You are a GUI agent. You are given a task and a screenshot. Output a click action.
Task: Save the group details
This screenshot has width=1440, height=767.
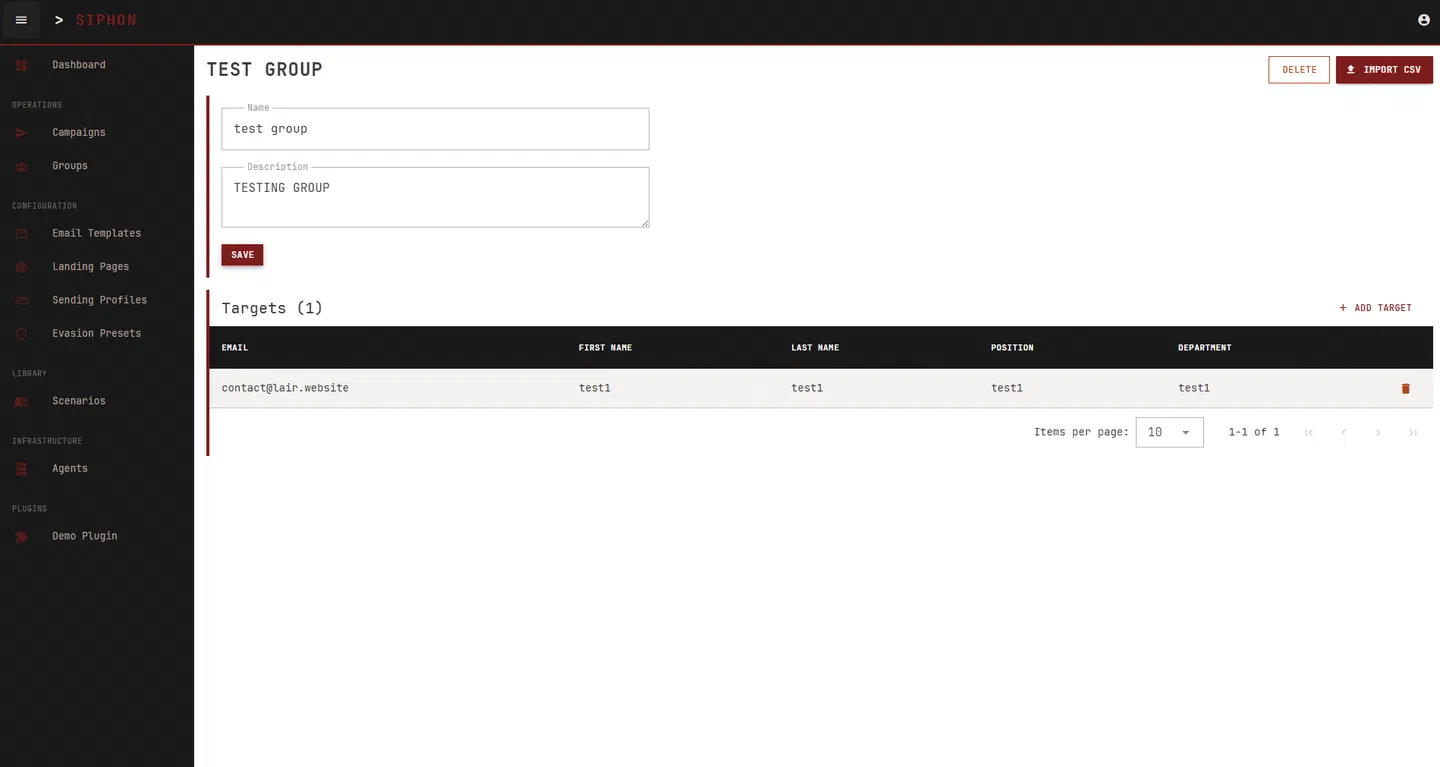[242, 255]
